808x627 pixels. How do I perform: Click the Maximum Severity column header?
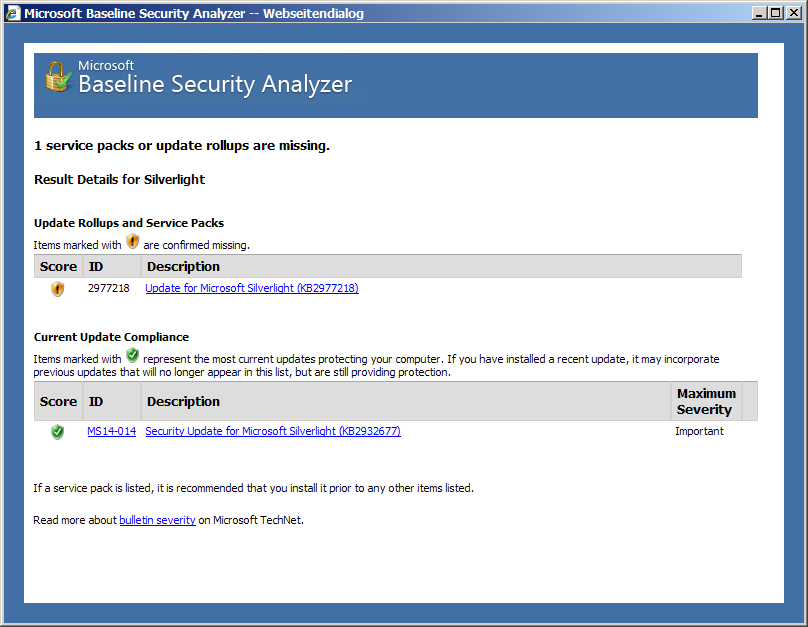706,402
